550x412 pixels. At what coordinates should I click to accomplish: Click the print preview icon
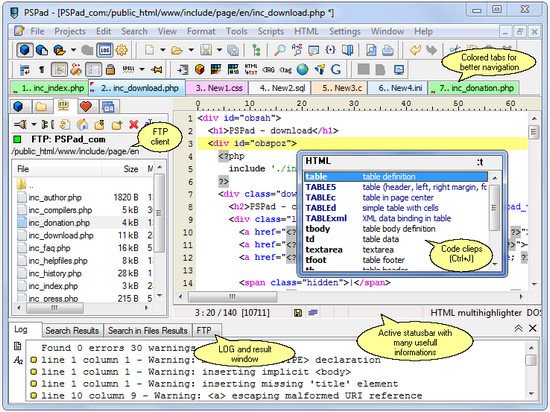pyautogui.click(x=371, y=50)
